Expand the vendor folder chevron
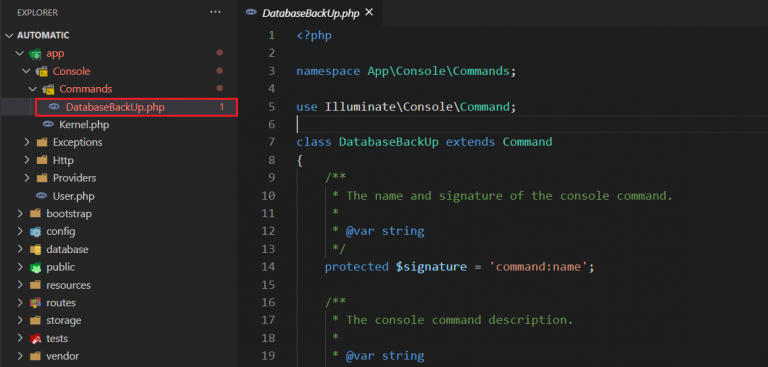This screenshot has height=367, width=768. pos(20,356)
